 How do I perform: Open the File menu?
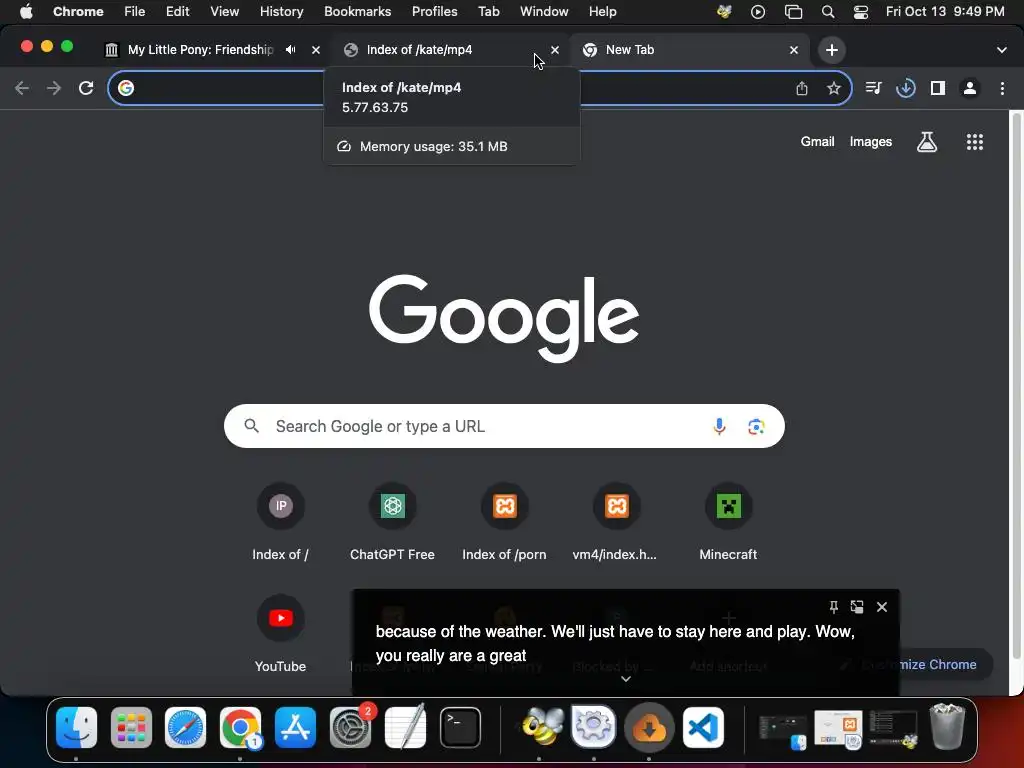click(135, 12)
